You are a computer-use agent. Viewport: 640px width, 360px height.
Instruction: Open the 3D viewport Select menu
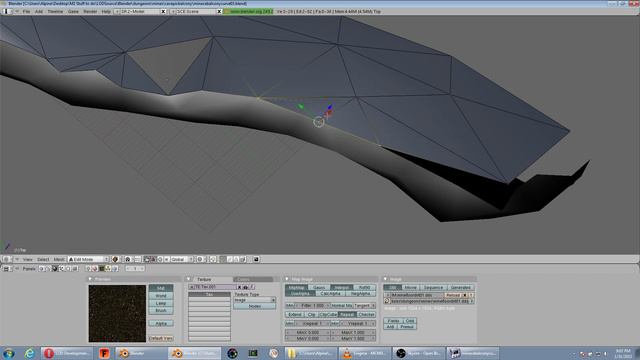tap(43, 259)
